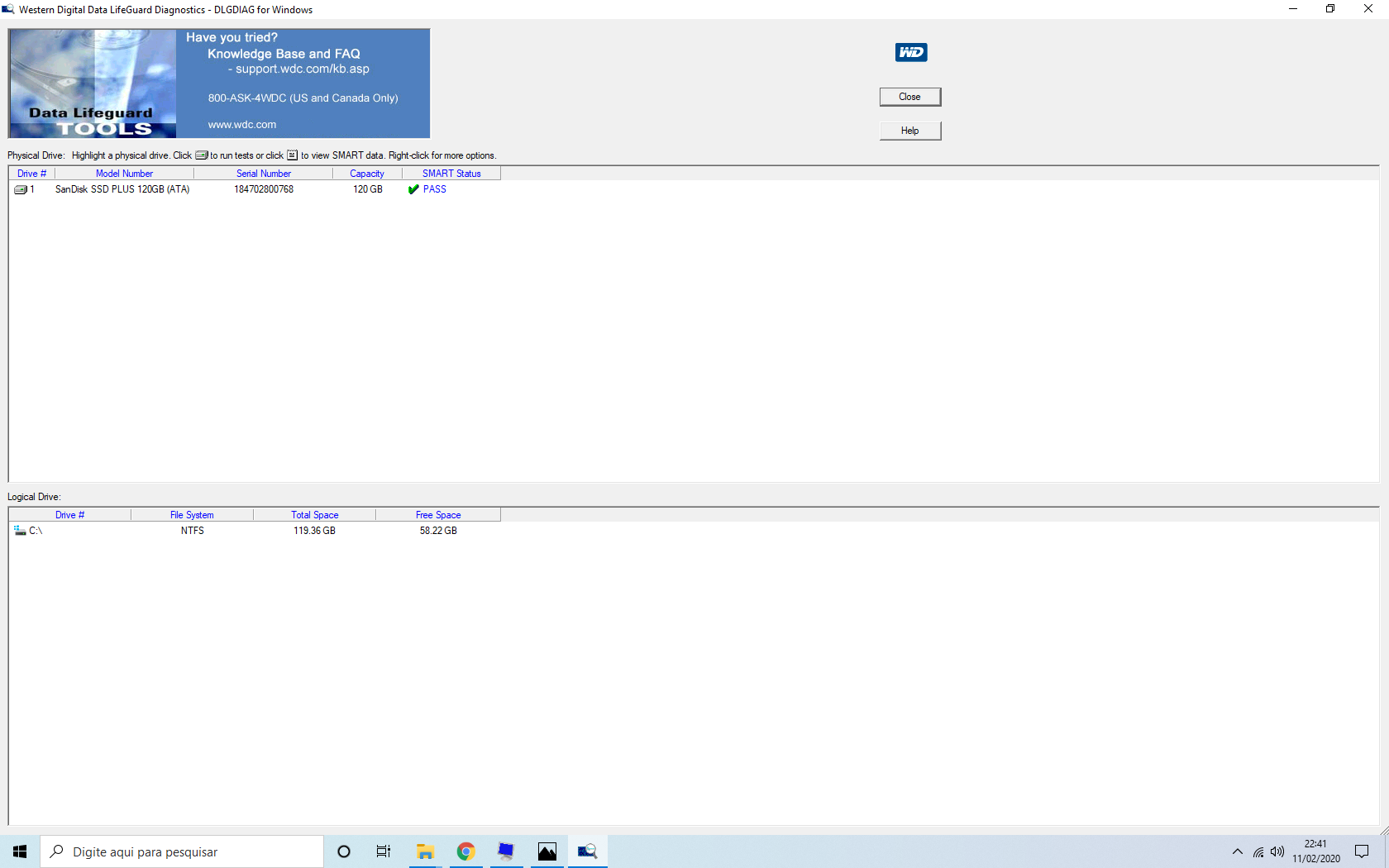Screen dimensions: 1389x868
Task: Click the 119.36 GB total space value
Action: point(314,531)
